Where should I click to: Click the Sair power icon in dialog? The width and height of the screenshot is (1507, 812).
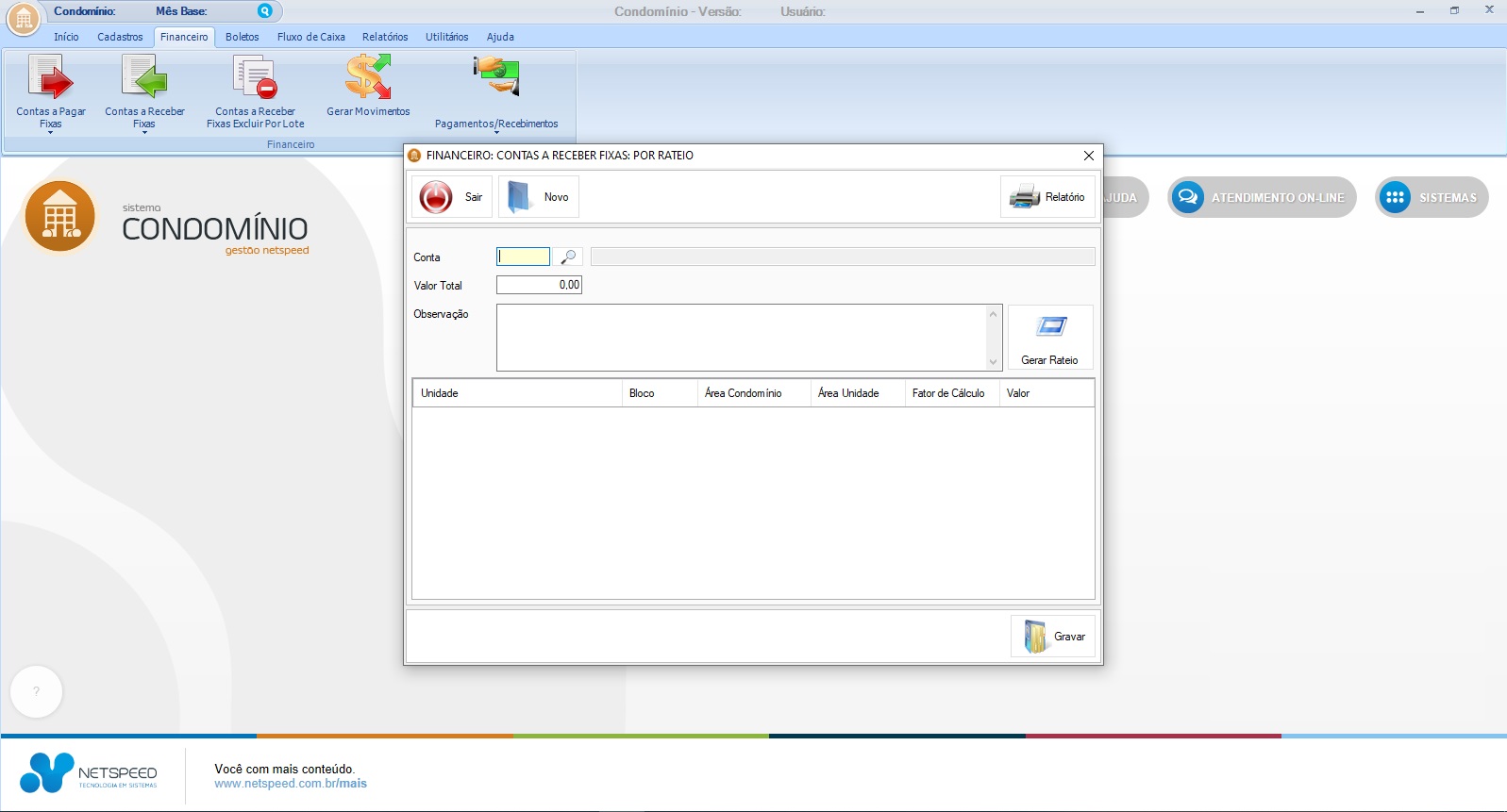pyautogui.click(x=436, y=197)
